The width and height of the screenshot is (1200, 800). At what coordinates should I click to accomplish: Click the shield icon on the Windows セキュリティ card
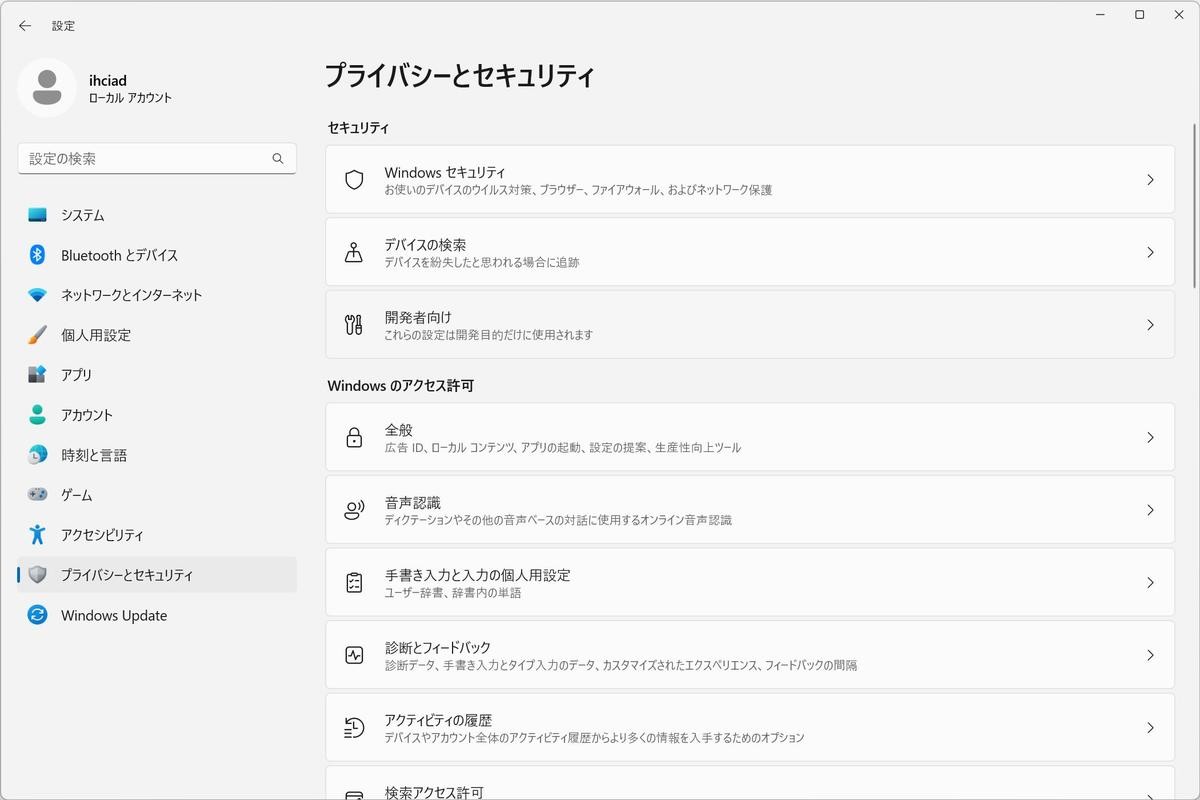[x=354, y=180]
